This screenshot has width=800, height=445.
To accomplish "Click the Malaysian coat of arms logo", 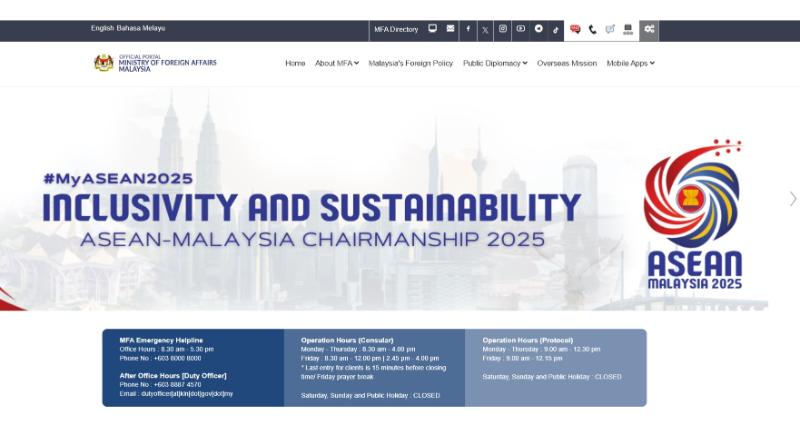I will (x=104, y=63).
